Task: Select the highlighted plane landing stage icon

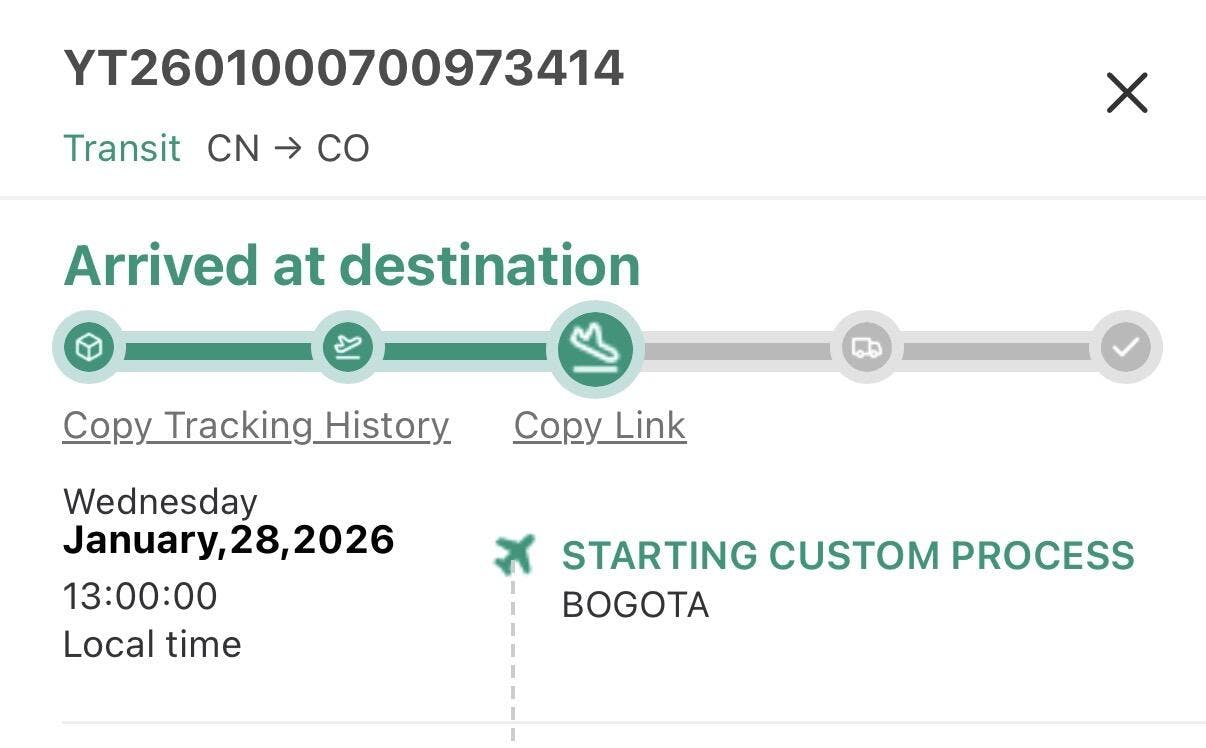Action: tap(595, 349)
